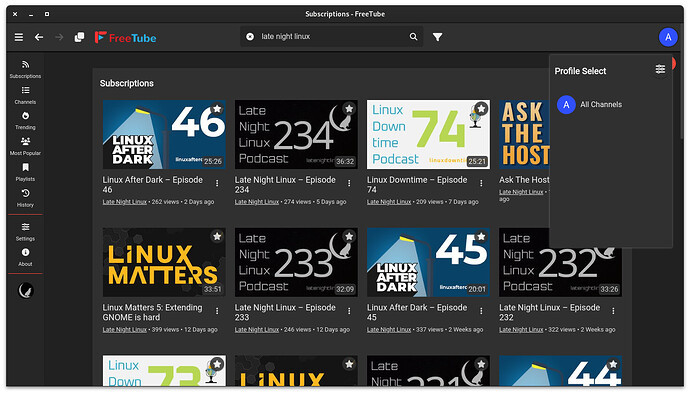Open History in the sidebar

tap(25, 198)
